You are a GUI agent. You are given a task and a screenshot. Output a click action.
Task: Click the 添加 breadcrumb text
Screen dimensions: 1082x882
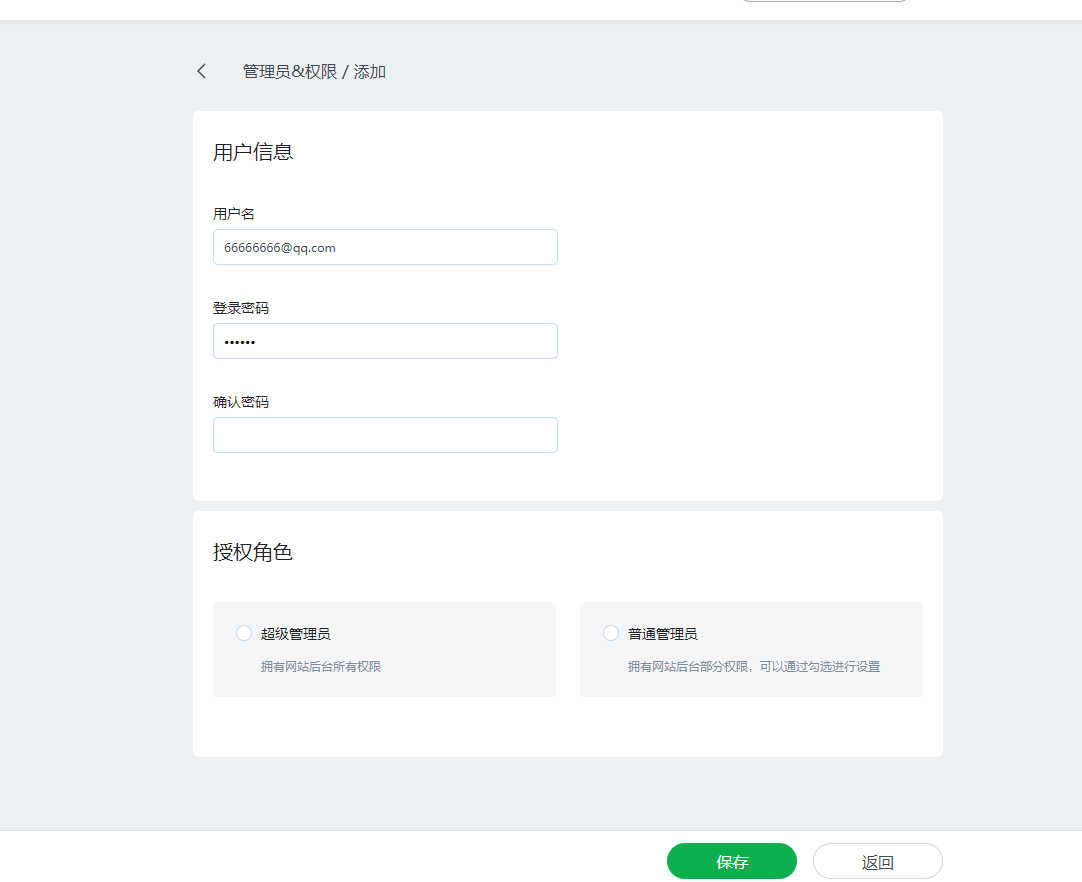pyautogui.click(x=370, y=72)
